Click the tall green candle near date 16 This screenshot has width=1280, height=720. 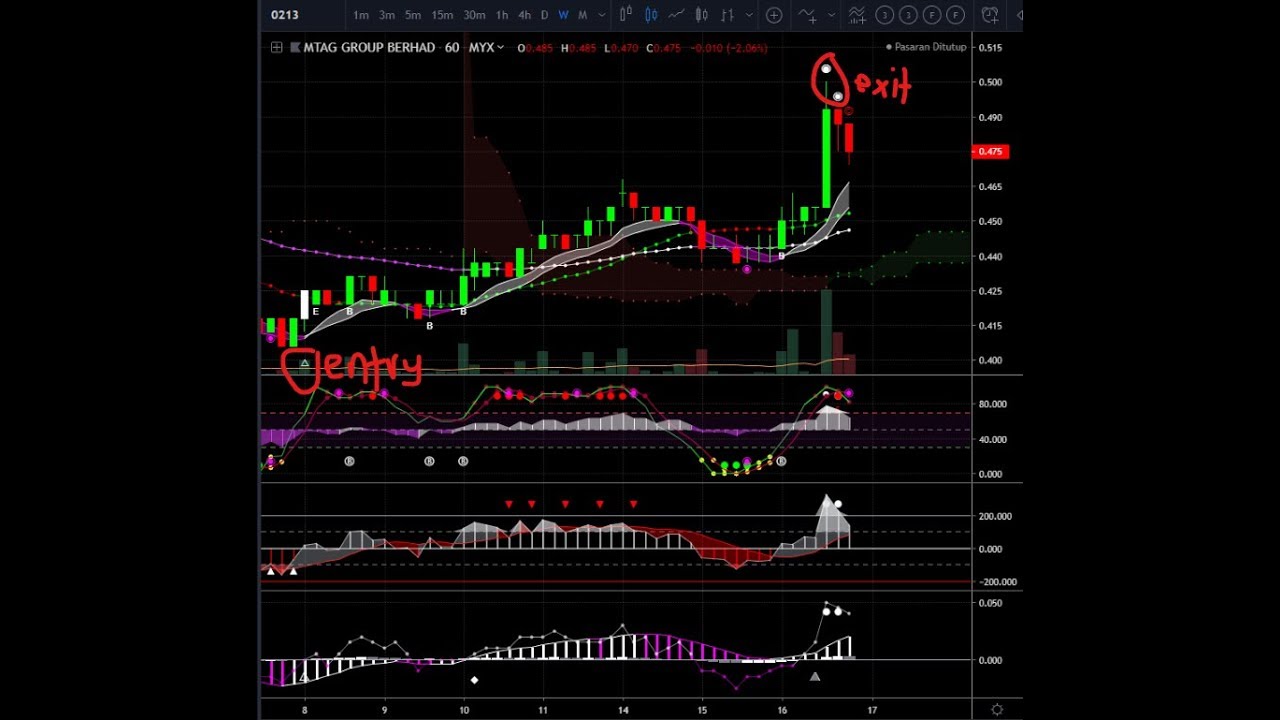tap(827, 158)
